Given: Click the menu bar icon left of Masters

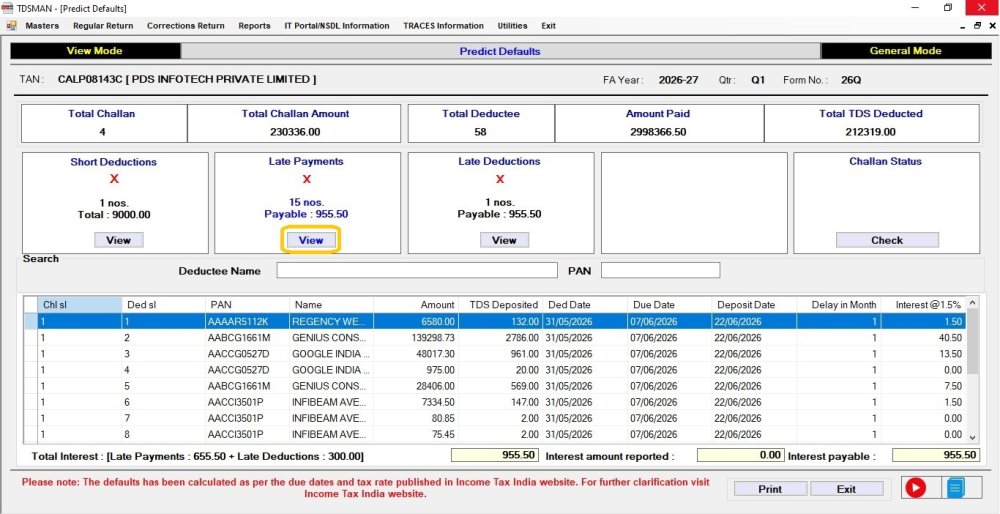Looking at the screenshot, I should 11,26.
